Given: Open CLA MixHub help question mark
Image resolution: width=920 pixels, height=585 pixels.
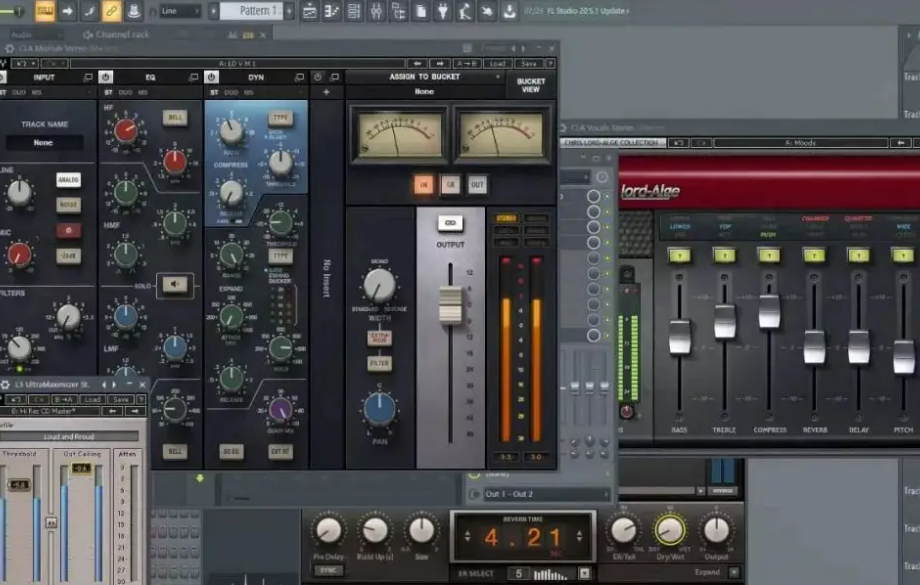Looking at the screenshot, I should pos(550,63).
